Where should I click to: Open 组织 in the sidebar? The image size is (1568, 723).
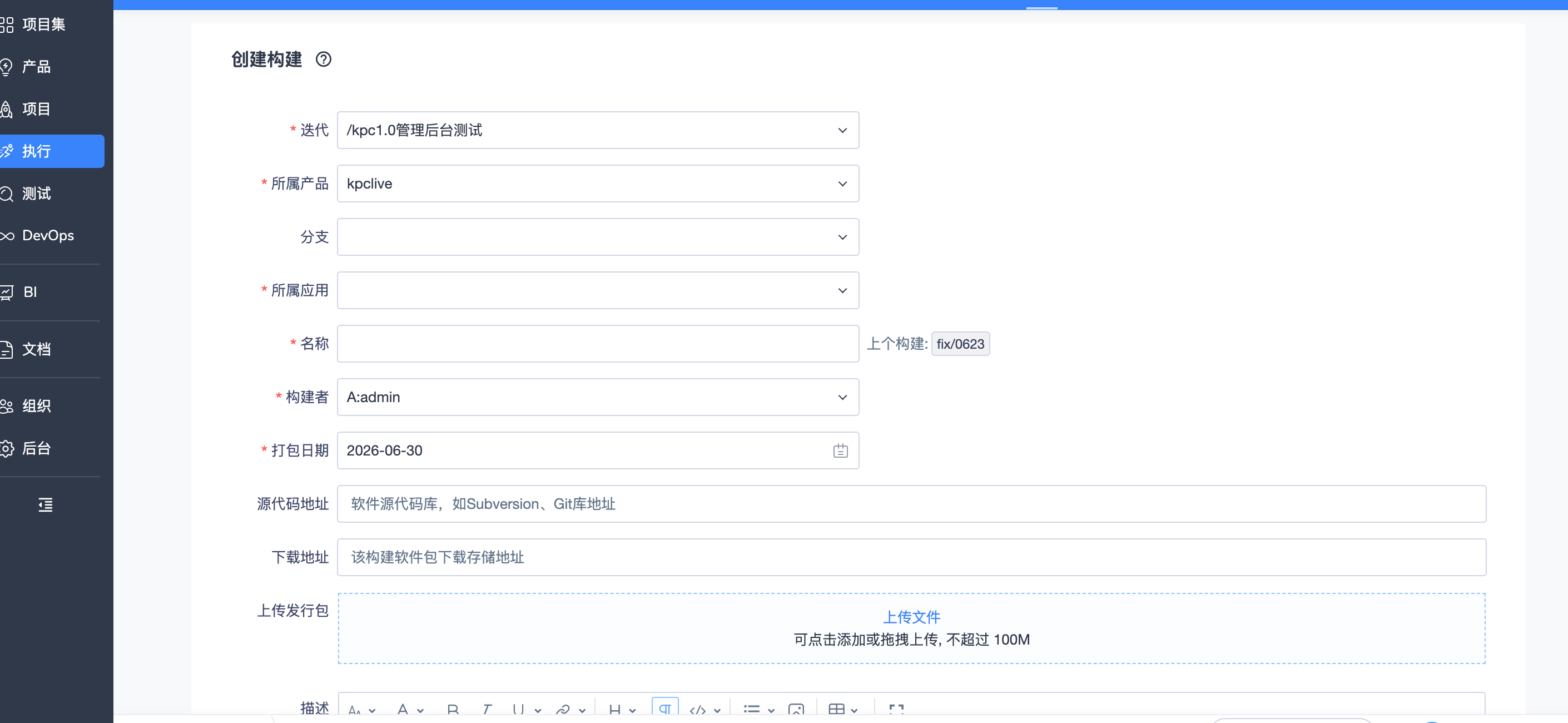point(37,406)
